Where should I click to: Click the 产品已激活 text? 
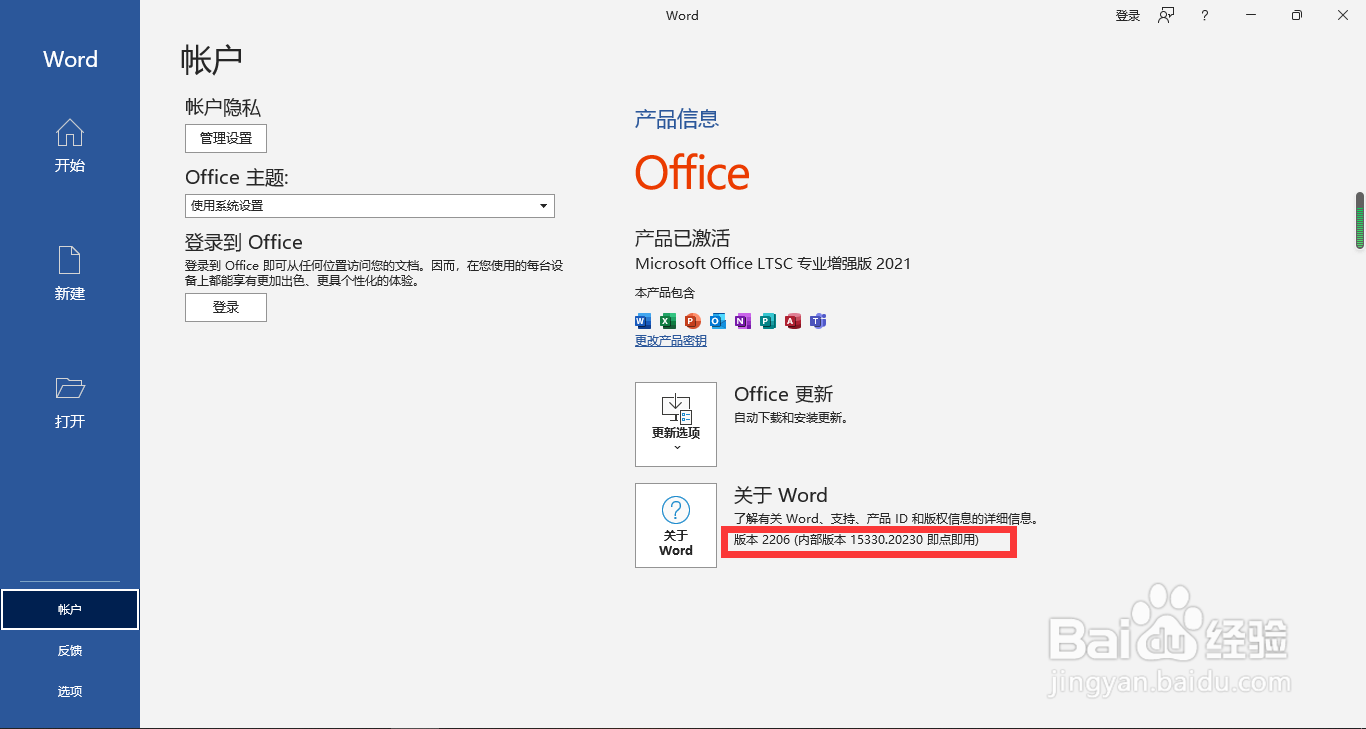(683, 238)
